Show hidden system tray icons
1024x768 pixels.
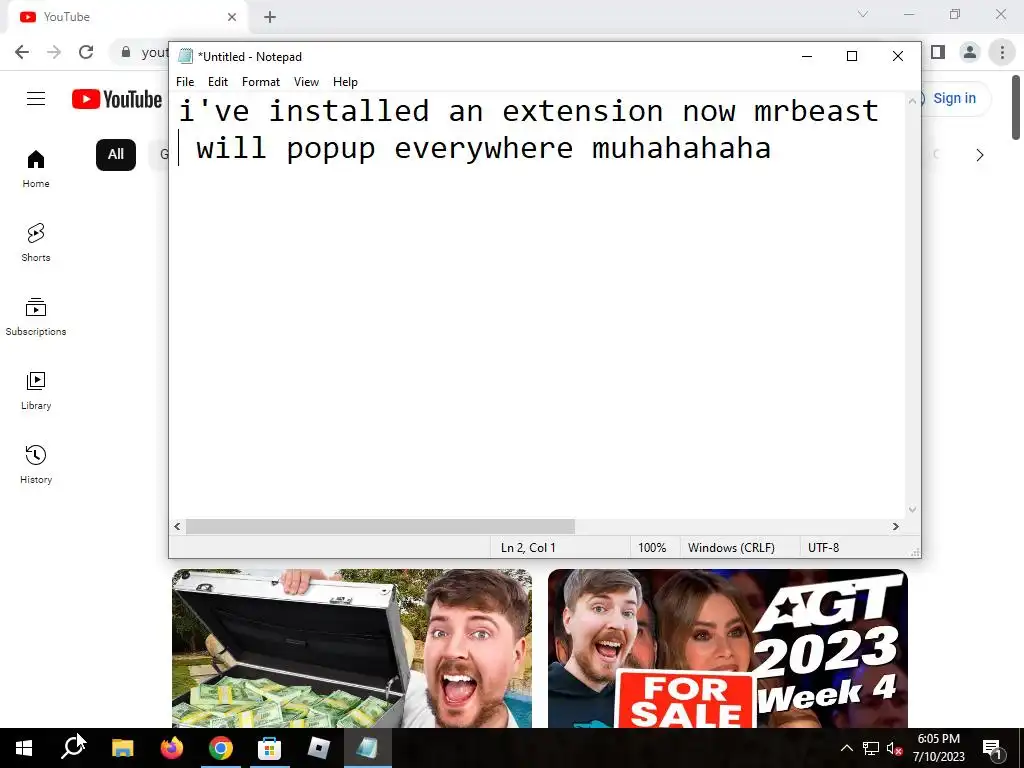846,748
